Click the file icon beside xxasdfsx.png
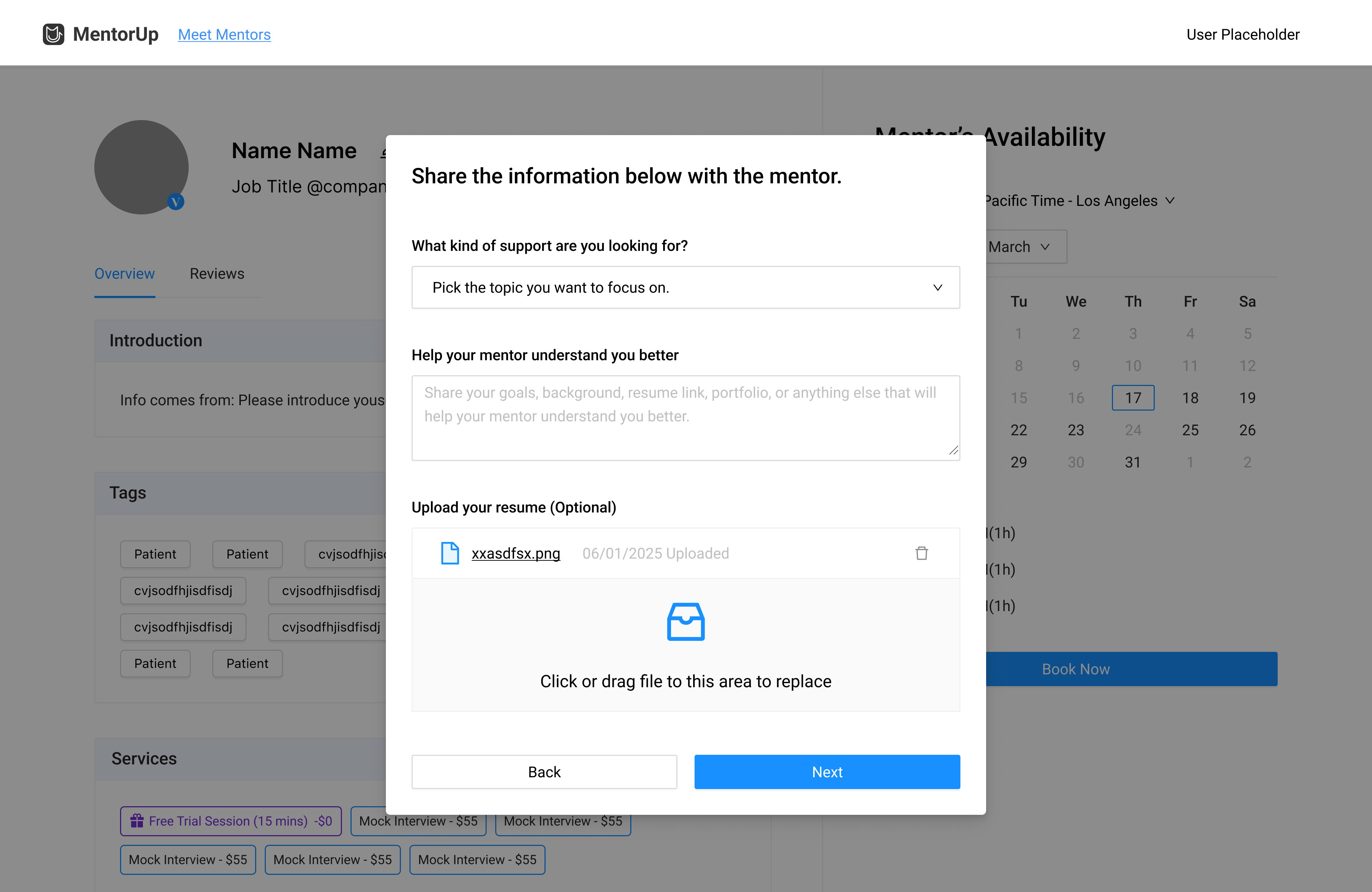The width and height of the screenshot is (1372, 892). pos(449,553)
